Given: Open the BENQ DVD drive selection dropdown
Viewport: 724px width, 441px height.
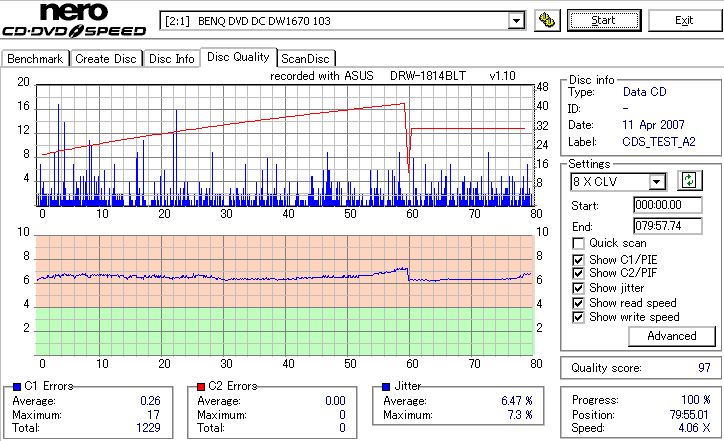Looking at the screenshot, I should click(516, 21).
